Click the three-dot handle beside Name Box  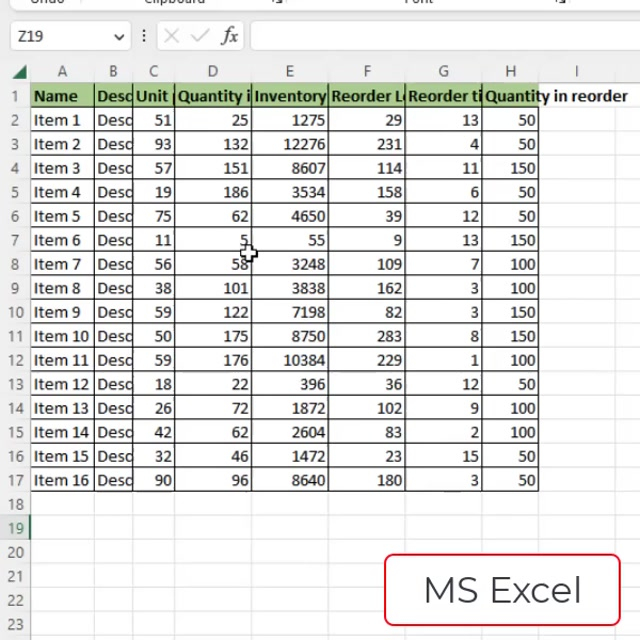point(144,37)
